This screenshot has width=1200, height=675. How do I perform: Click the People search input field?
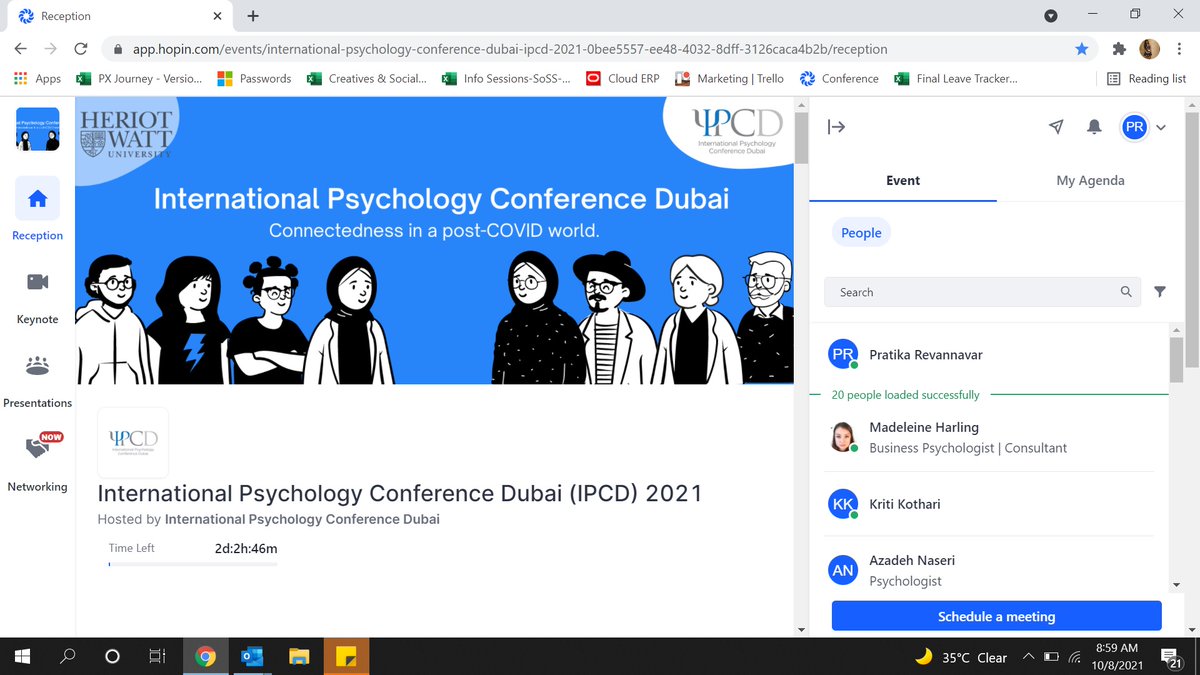[x=984, y=292]
